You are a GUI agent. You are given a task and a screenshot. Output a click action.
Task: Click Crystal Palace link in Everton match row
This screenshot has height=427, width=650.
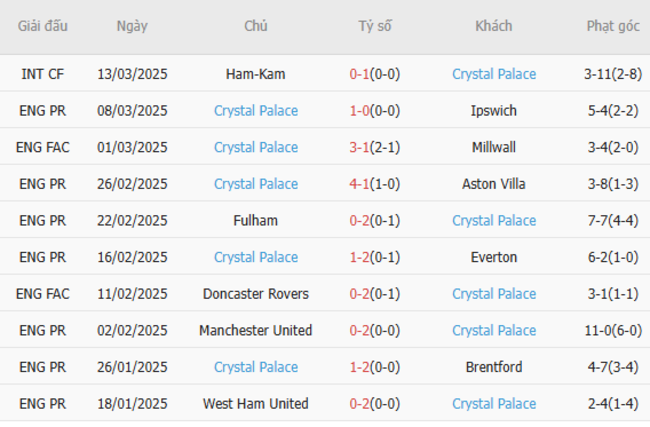click(256, 257)
